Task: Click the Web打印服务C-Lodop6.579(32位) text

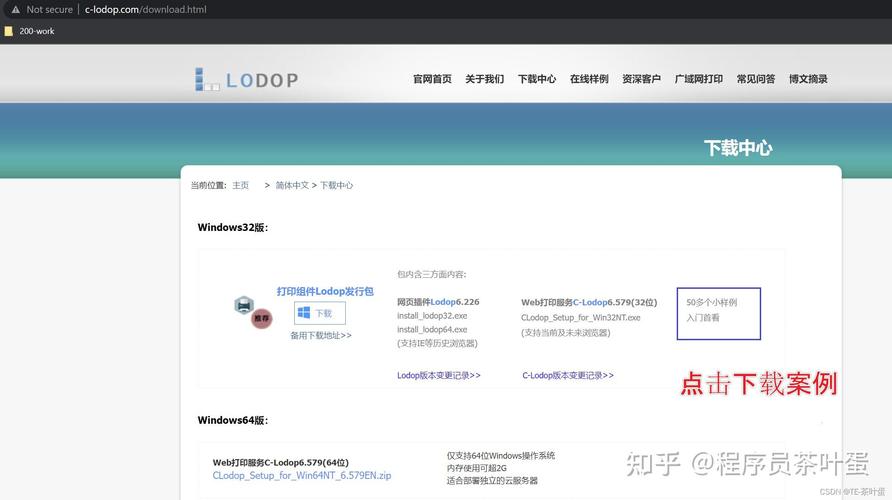Action: pyautogui.click(x=589, y=303)
